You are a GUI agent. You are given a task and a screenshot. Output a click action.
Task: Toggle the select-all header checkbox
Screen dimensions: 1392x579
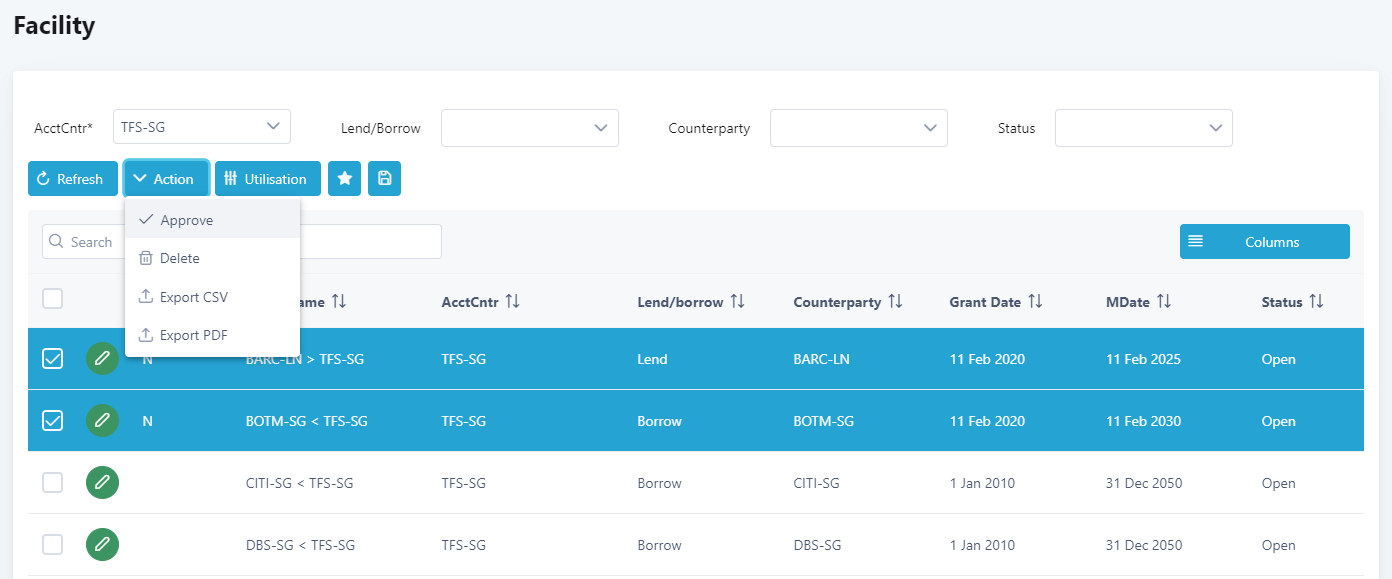click(x=52, y=298)
